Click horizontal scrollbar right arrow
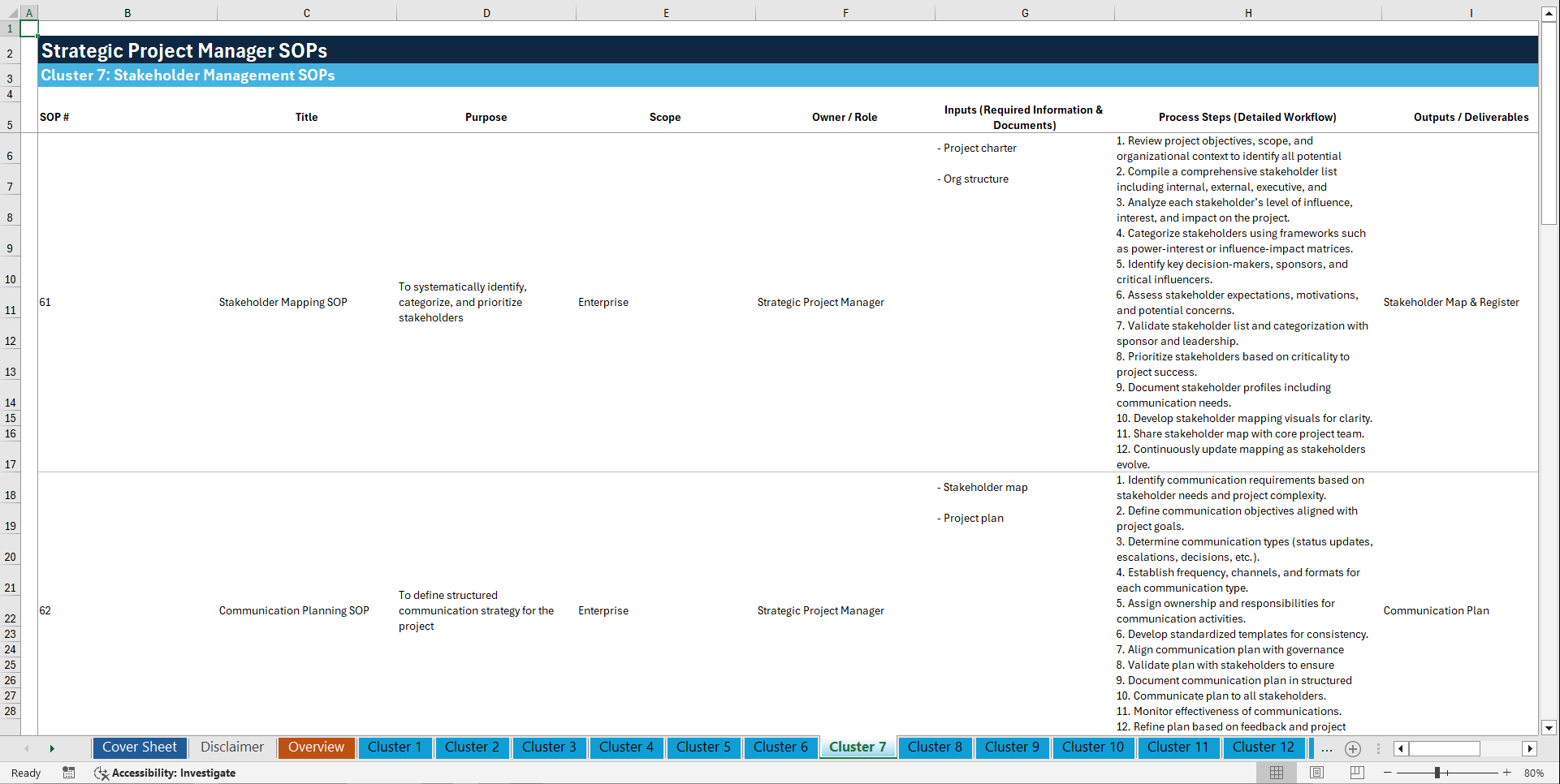Viewport: 1560px width, 784px height. pyautogui.click(x=1530, y=748)
